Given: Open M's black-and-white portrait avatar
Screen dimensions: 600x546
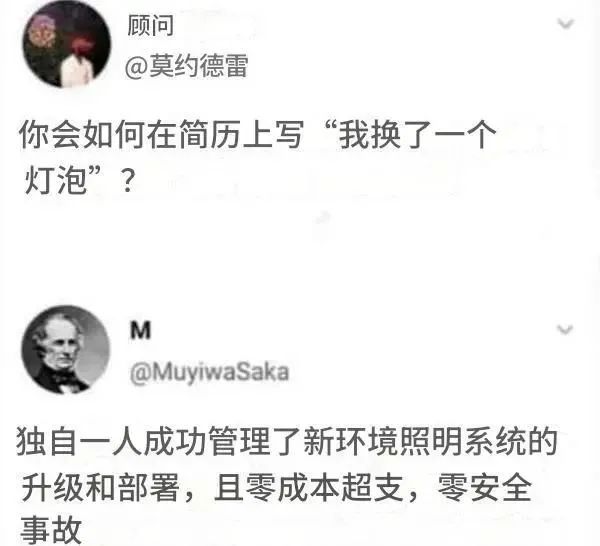Looking at the screenshot, I should click(65, 349).
